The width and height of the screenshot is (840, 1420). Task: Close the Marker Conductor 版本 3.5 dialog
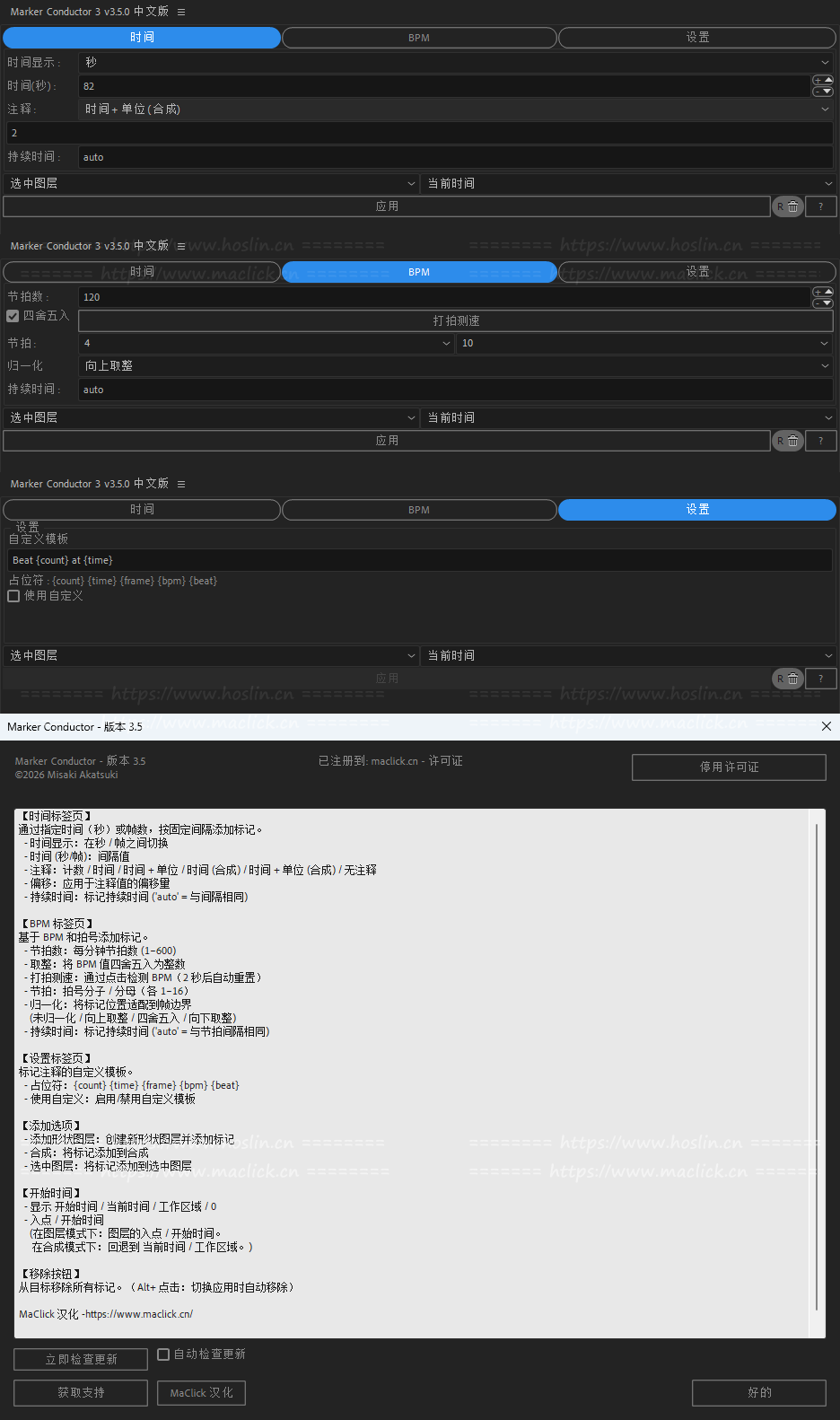coord(826,726)
